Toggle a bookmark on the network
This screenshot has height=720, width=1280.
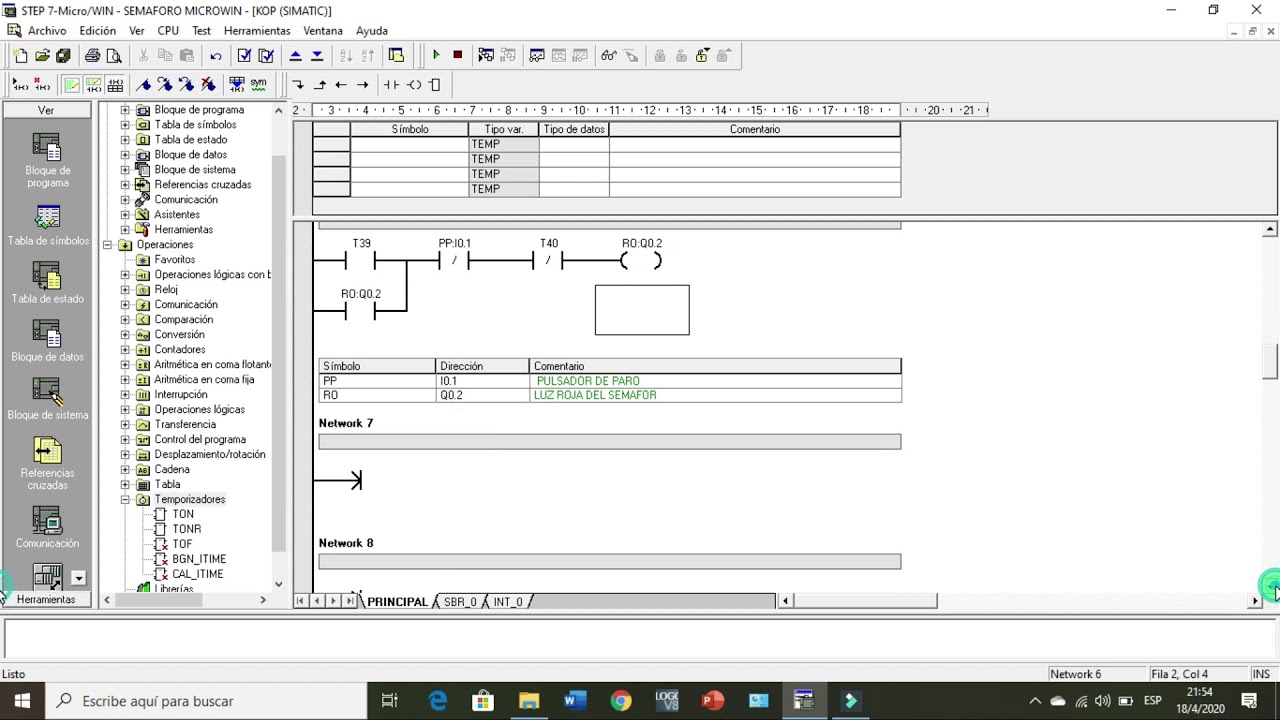pos(143,85)
